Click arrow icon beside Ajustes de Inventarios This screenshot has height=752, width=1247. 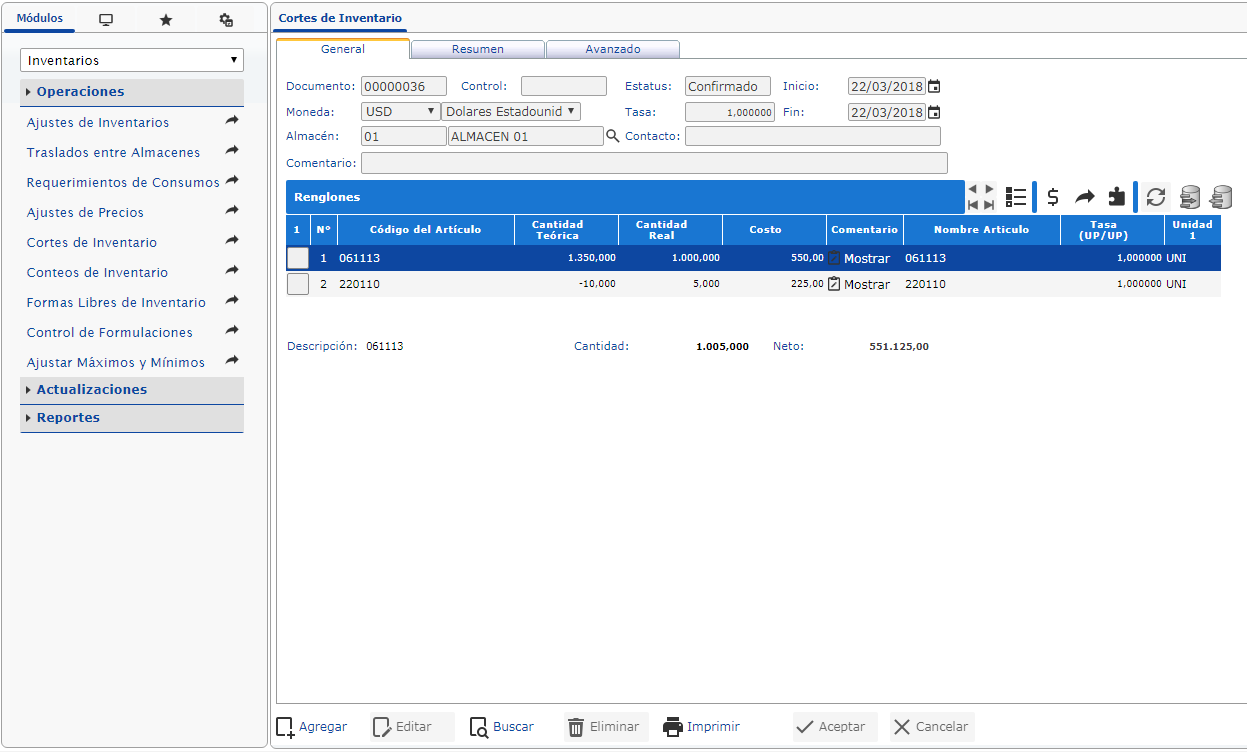pos(232,120)
